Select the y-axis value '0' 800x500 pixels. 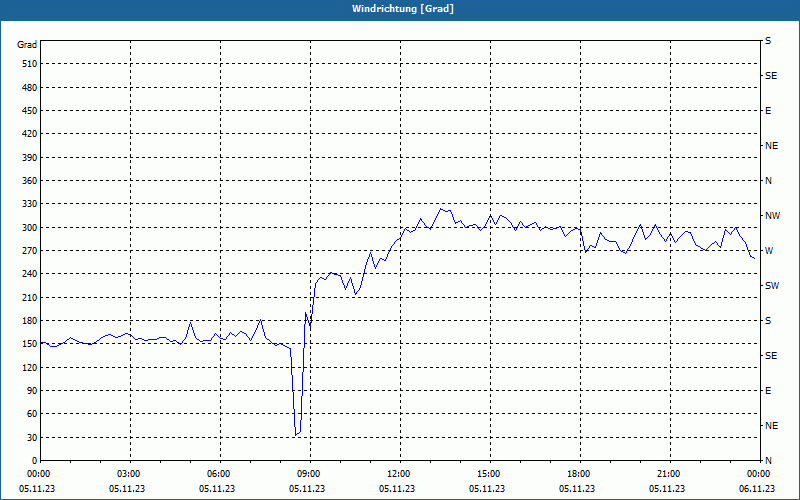pyautogui.click(x=35, y=461)
